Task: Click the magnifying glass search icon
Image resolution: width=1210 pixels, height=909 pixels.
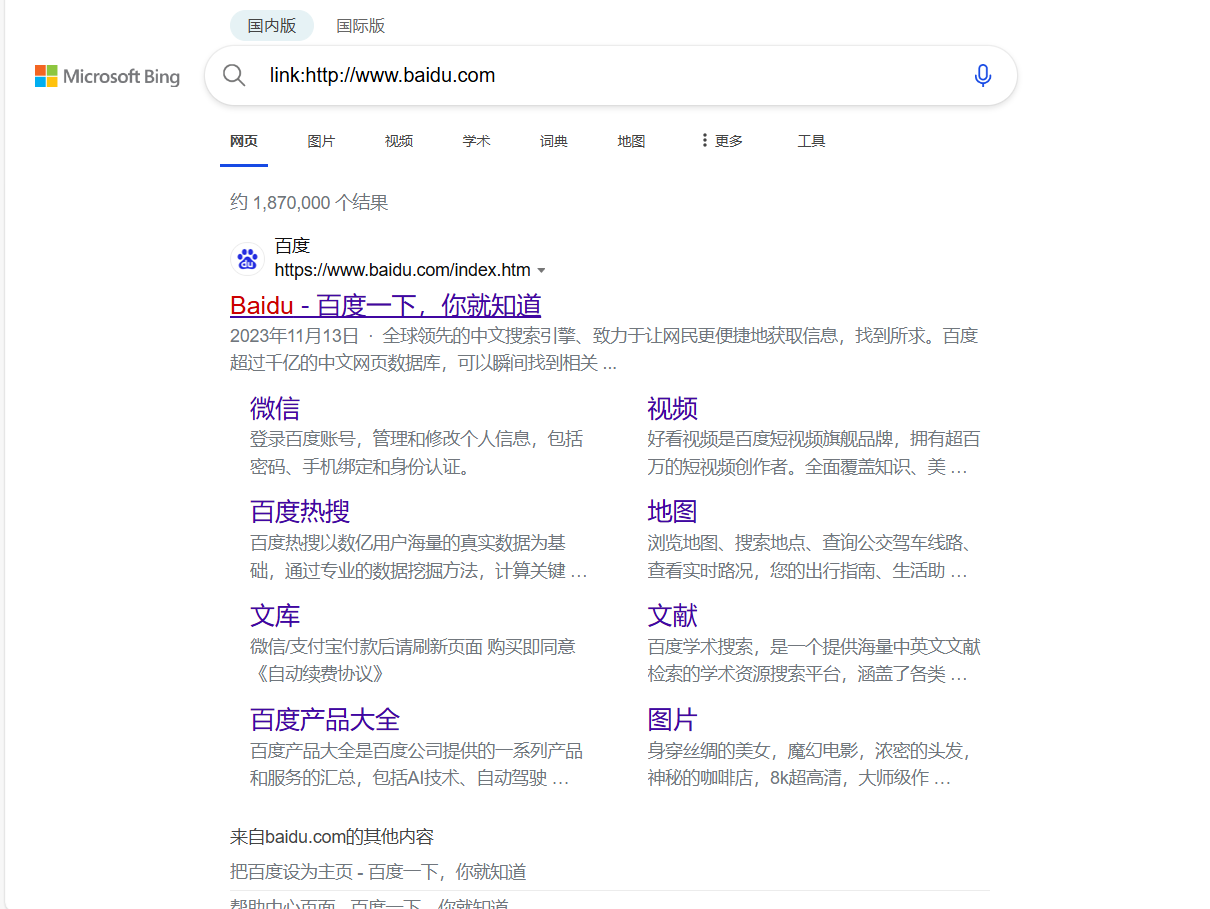Action: (x=234, y=75)
